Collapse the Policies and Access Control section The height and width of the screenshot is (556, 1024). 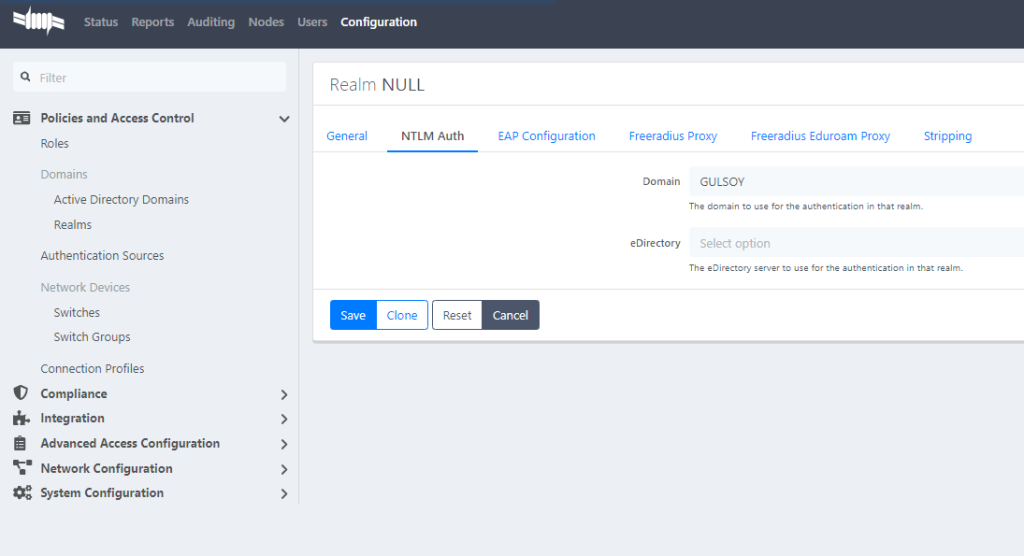(284, 119)
